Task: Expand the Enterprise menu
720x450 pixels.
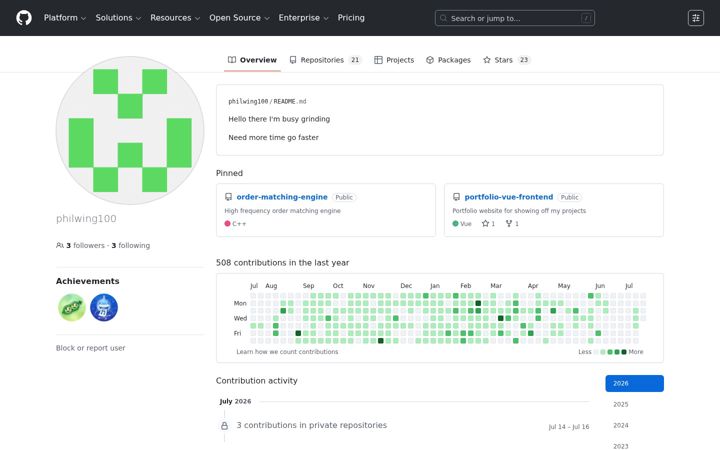Action: tap(304, 18)
